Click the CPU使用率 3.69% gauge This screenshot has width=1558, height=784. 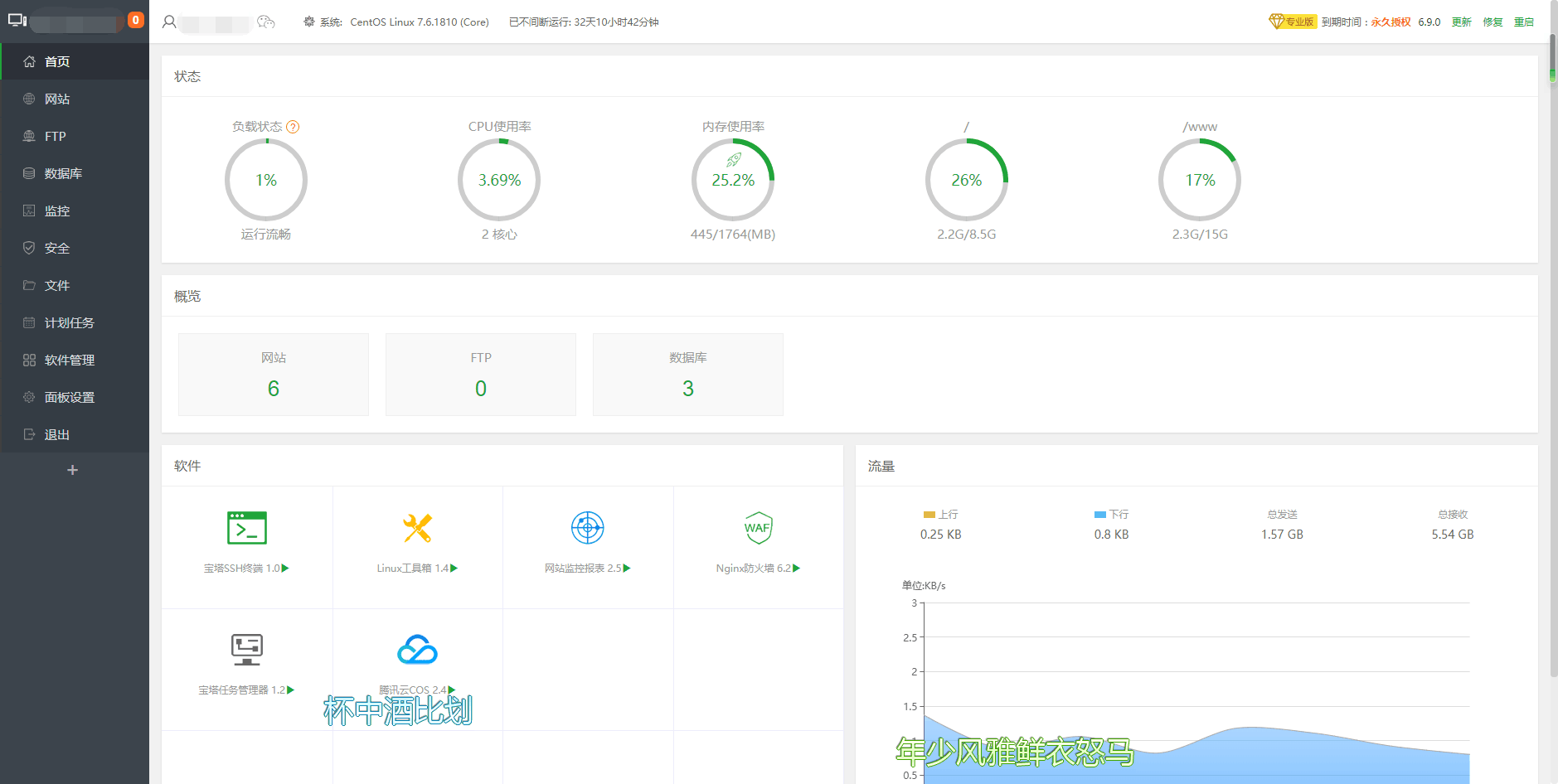(499, 180)
